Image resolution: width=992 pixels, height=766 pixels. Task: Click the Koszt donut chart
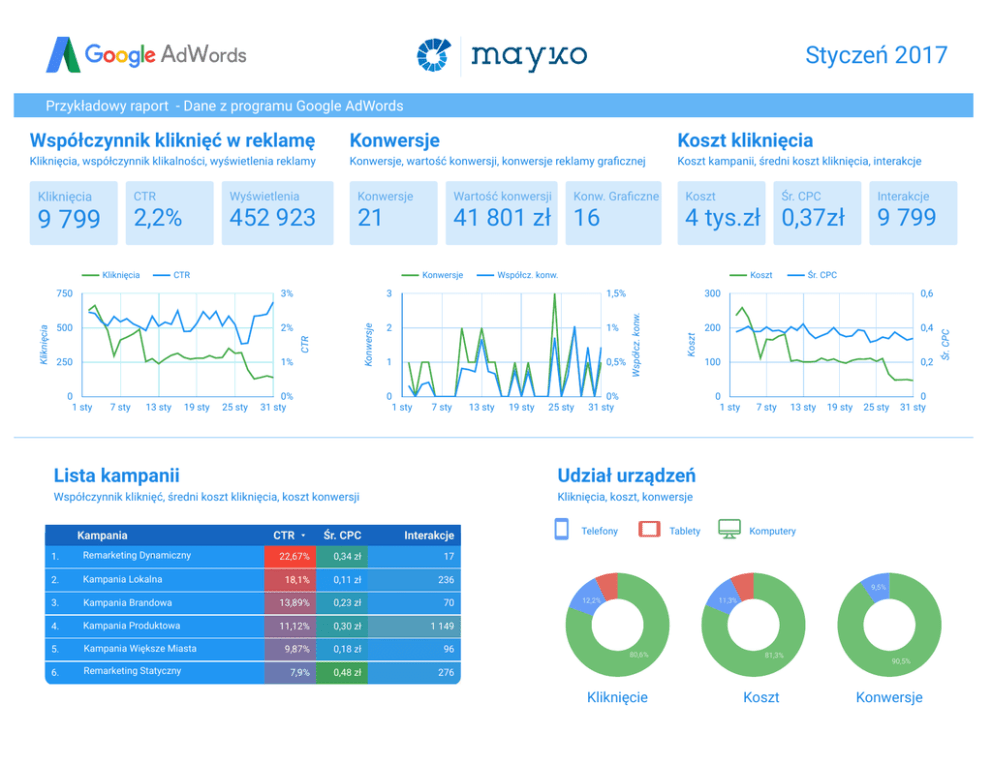tap(753, 626)
